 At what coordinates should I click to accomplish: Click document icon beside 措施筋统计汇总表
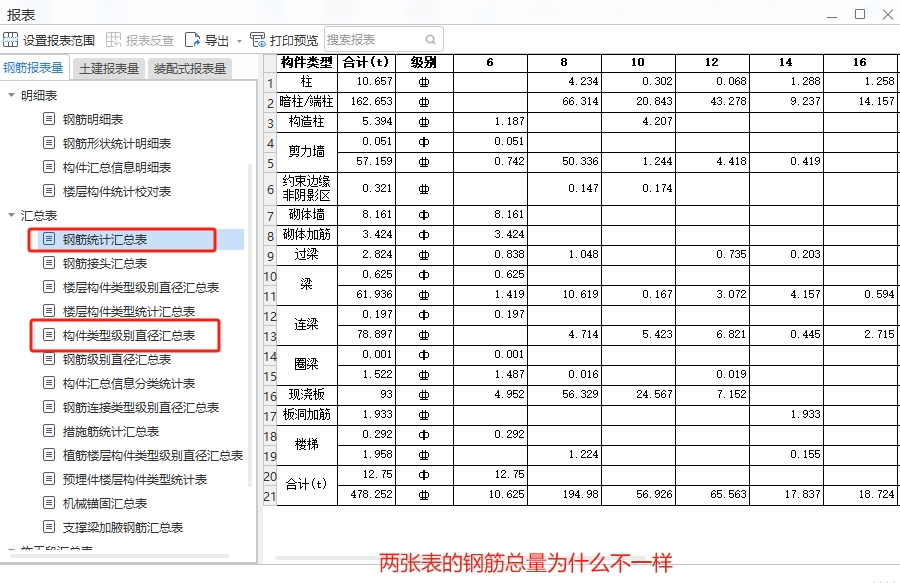click(x=49, y=431)
